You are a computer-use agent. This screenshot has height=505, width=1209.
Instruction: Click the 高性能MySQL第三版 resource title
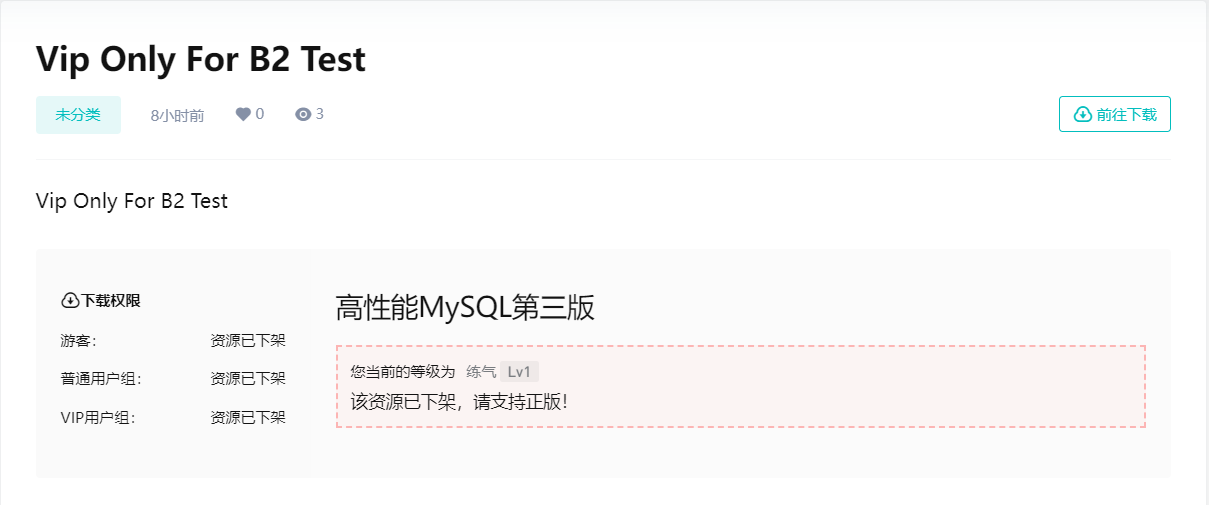(465, 308)
